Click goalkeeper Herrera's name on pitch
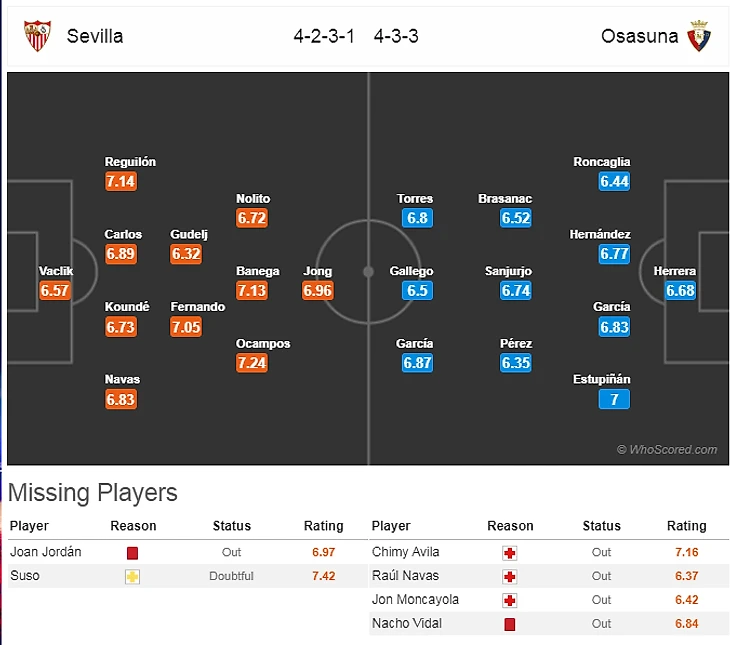Viewport: 730px width, 645px height. (675, 271)
